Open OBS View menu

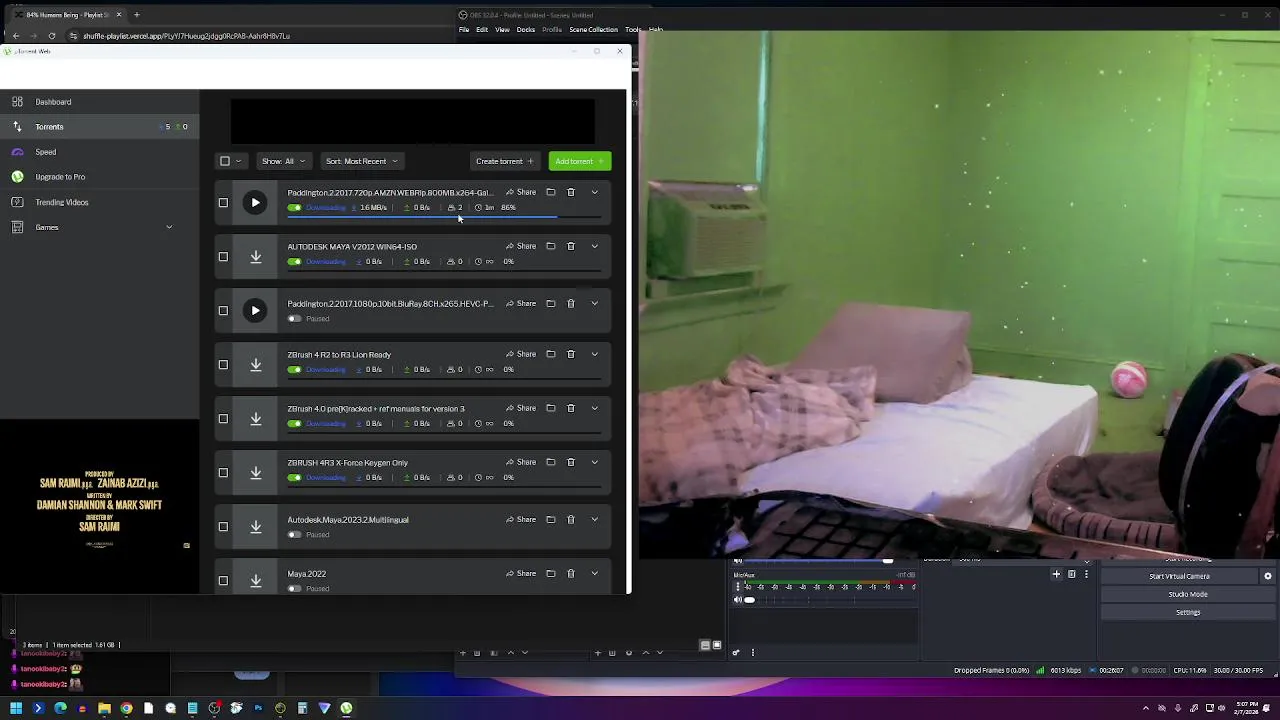[502, 29]
